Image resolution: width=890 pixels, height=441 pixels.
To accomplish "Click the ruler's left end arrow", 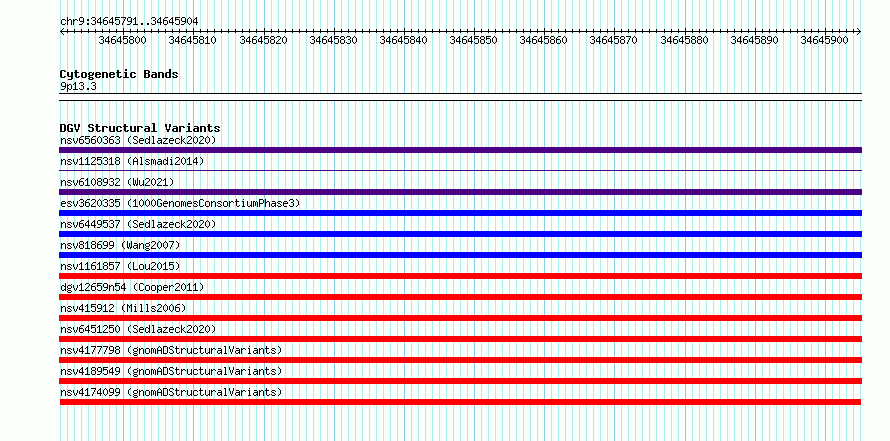I will coord(62,31).
